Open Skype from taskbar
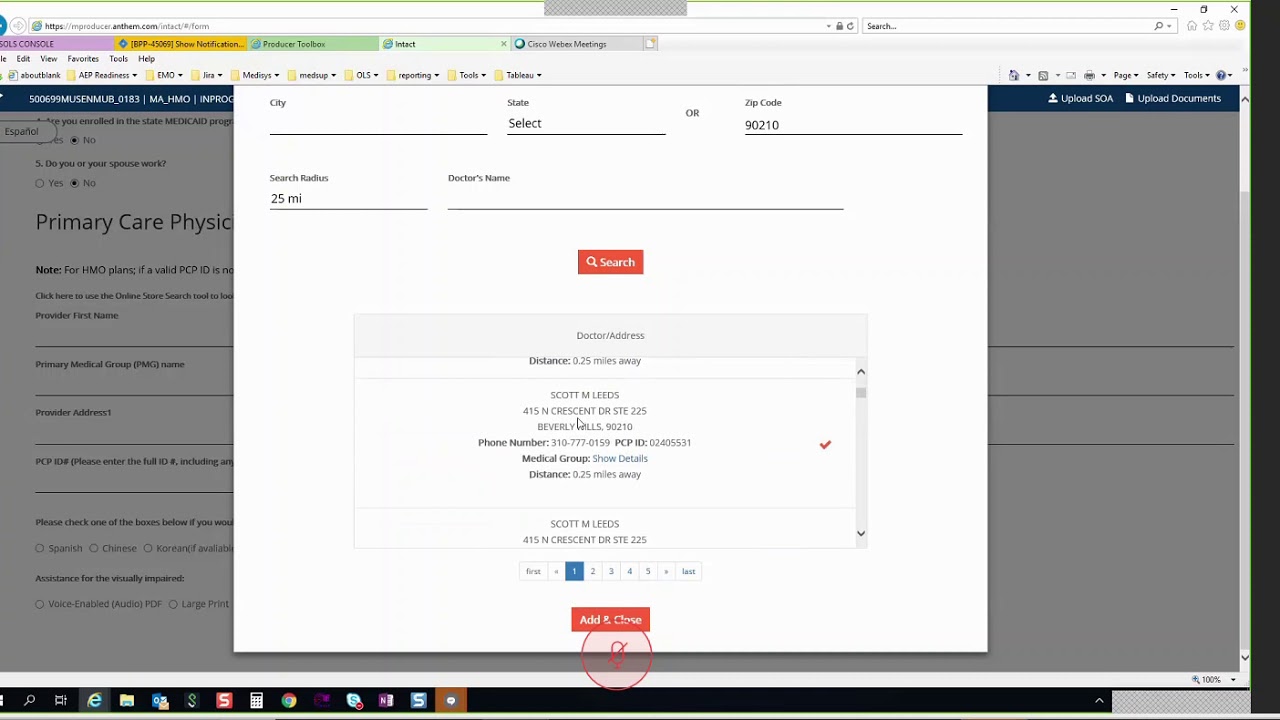This screenshot has height=720, width=1280. [354, 701]
